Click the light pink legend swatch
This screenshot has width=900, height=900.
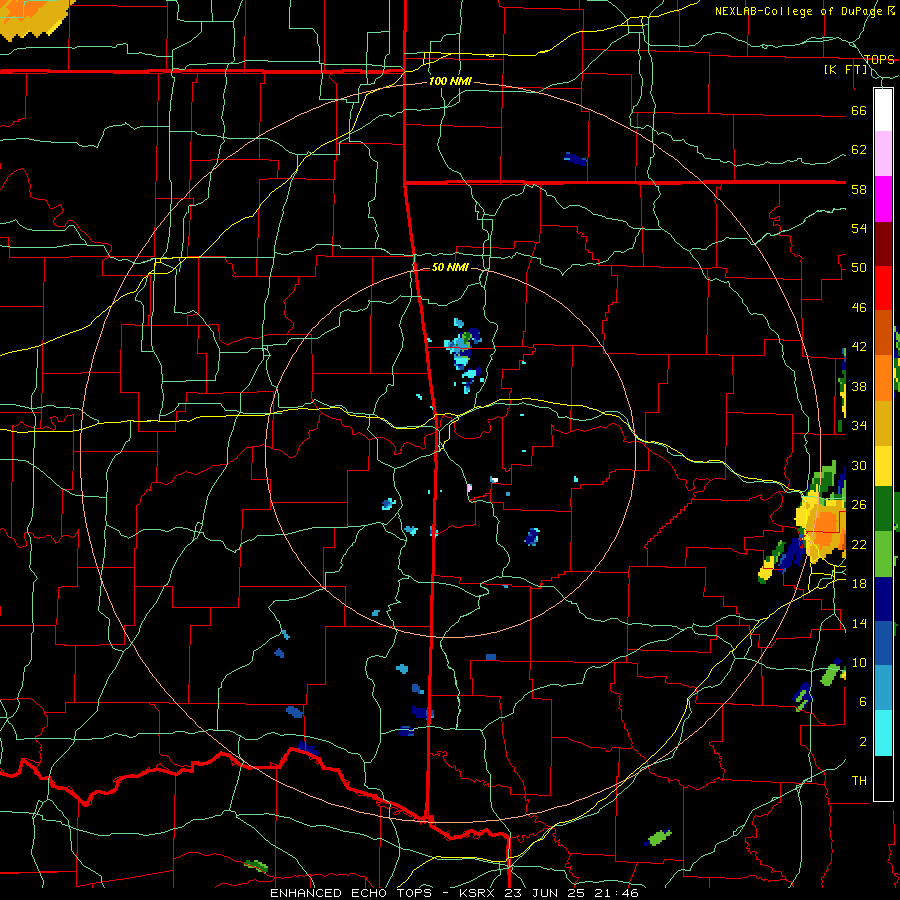coord(883,153)
